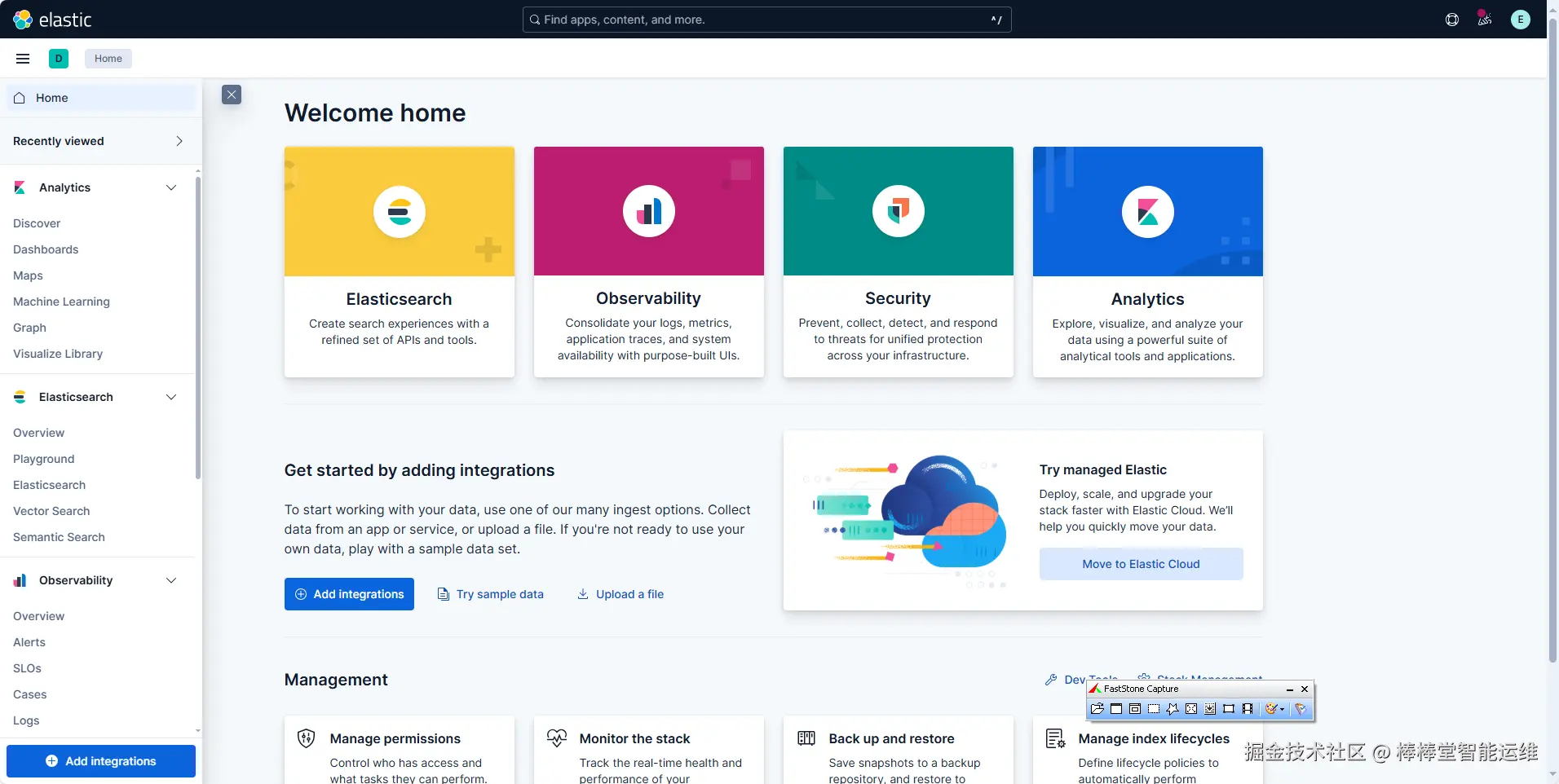The width and height of the screenshot is (1559, 784).
Task: Open the user account E avatar
Action: coord(1521,20)
